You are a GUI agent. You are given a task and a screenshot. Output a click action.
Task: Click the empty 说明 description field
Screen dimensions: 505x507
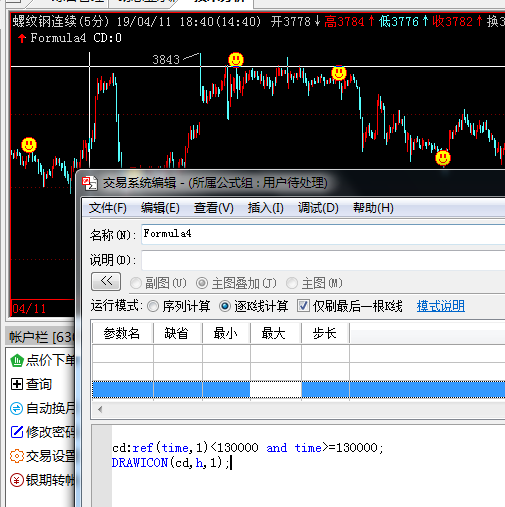pyautogui.click(x=323, y=260)
